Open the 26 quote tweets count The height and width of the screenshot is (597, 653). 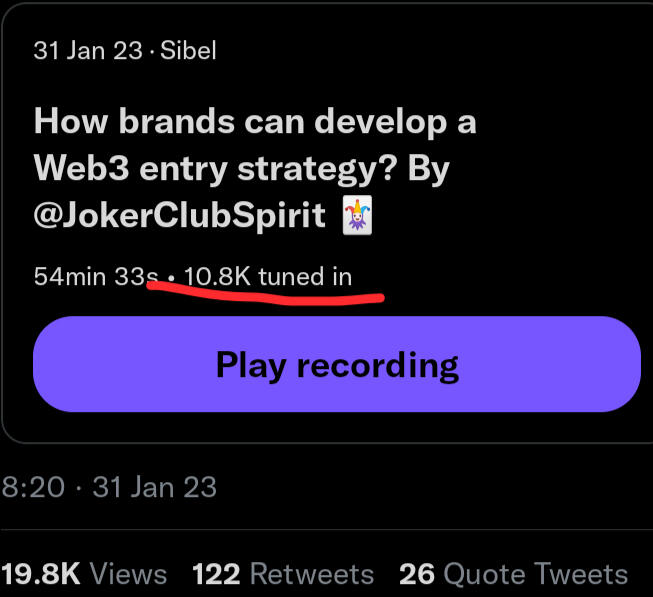416,573
